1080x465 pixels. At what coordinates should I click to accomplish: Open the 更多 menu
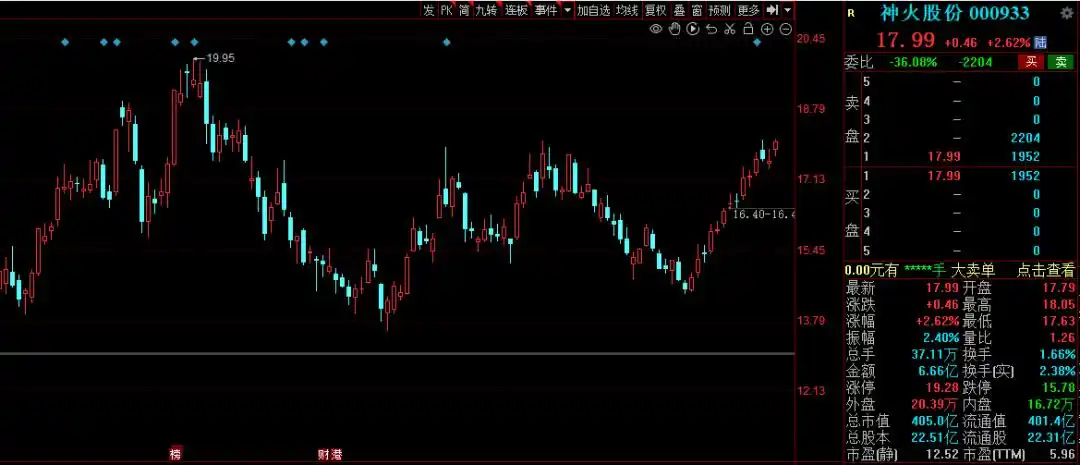(748, 10)
